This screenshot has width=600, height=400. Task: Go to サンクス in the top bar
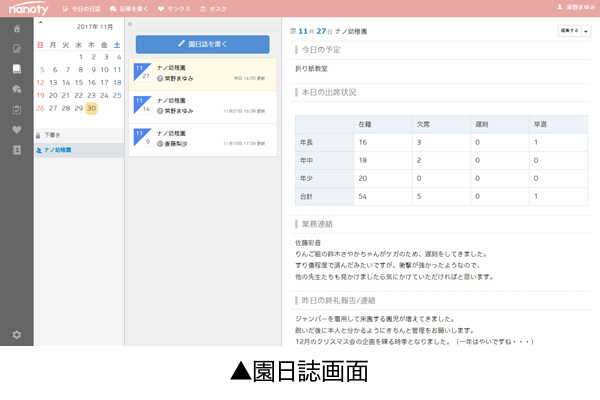[x=175, y=9]
